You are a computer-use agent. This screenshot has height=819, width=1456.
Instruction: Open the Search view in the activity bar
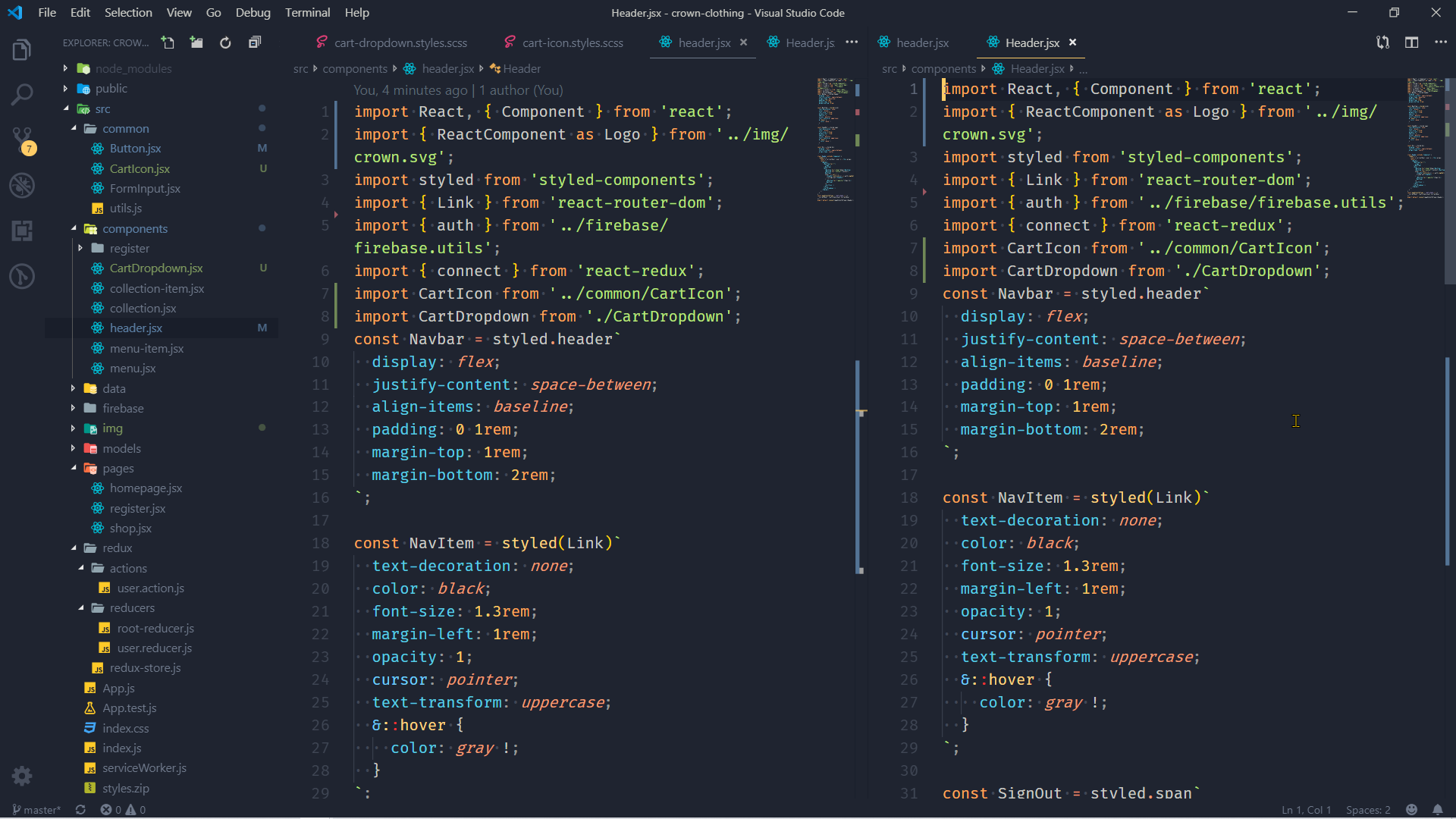[x=22, y=94]
